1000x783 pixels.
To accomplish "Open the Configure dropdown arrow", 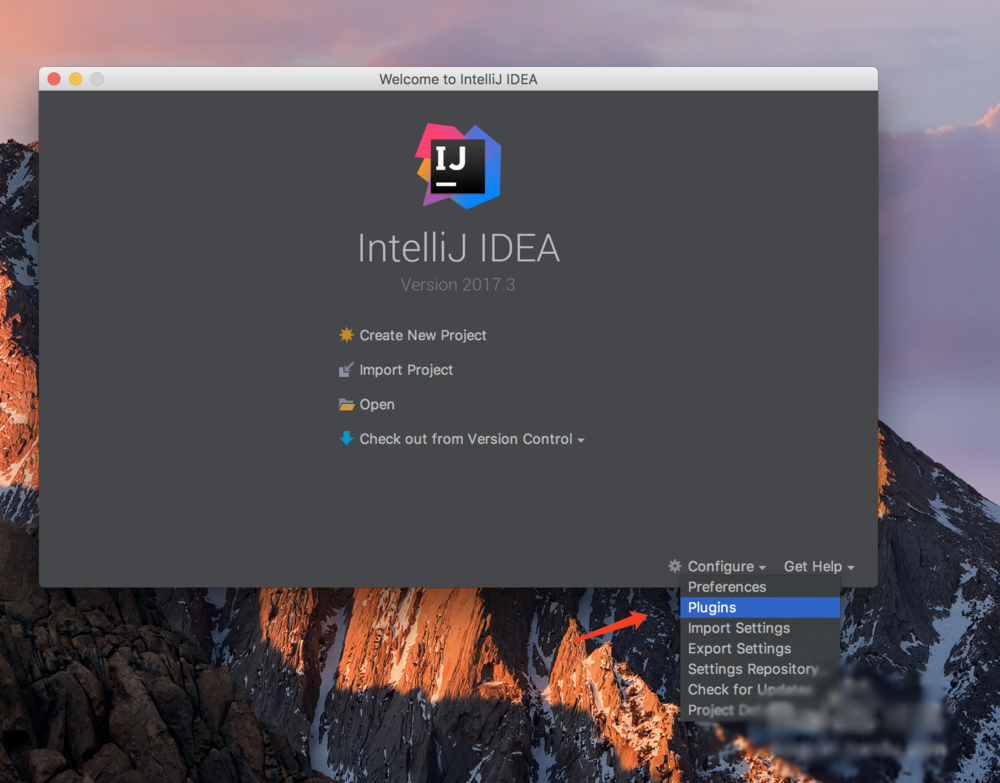I will (763, 566).
